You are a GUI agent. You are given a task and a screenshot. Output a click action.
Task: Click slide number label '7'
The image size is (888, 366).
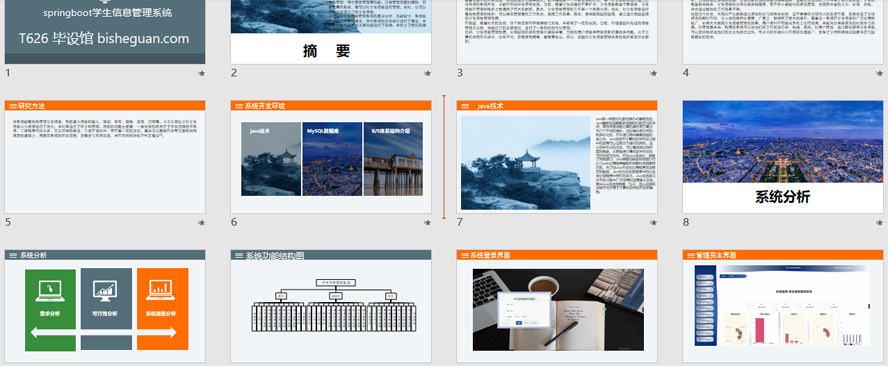[459, 222]
